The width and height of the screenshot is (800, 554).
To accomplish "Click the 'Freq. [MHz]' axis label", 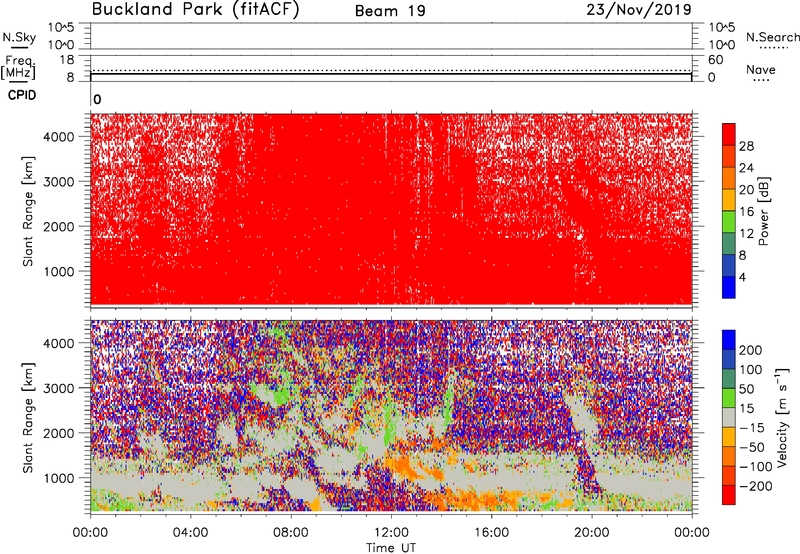I will 18,68.
